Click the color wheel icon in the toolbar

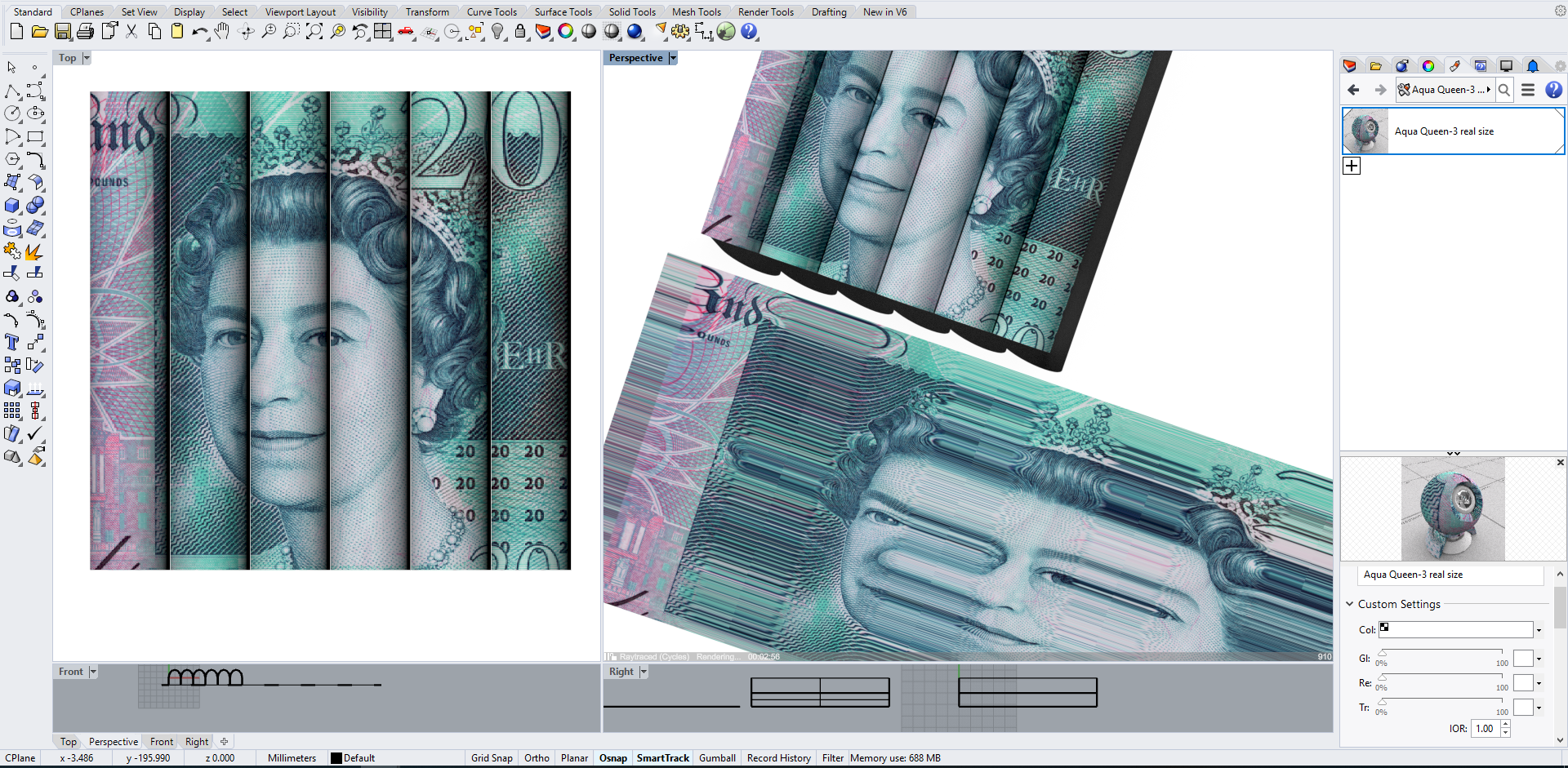point(566,32)
